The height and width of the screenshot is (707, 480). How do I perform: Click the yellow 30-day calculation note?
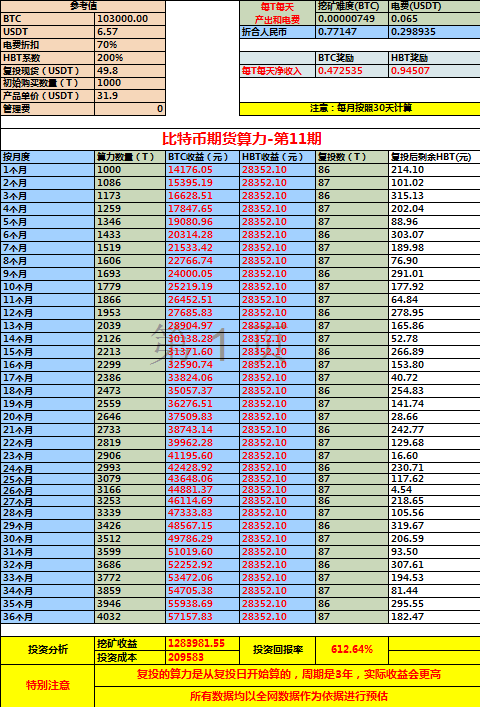coord(360,109)
